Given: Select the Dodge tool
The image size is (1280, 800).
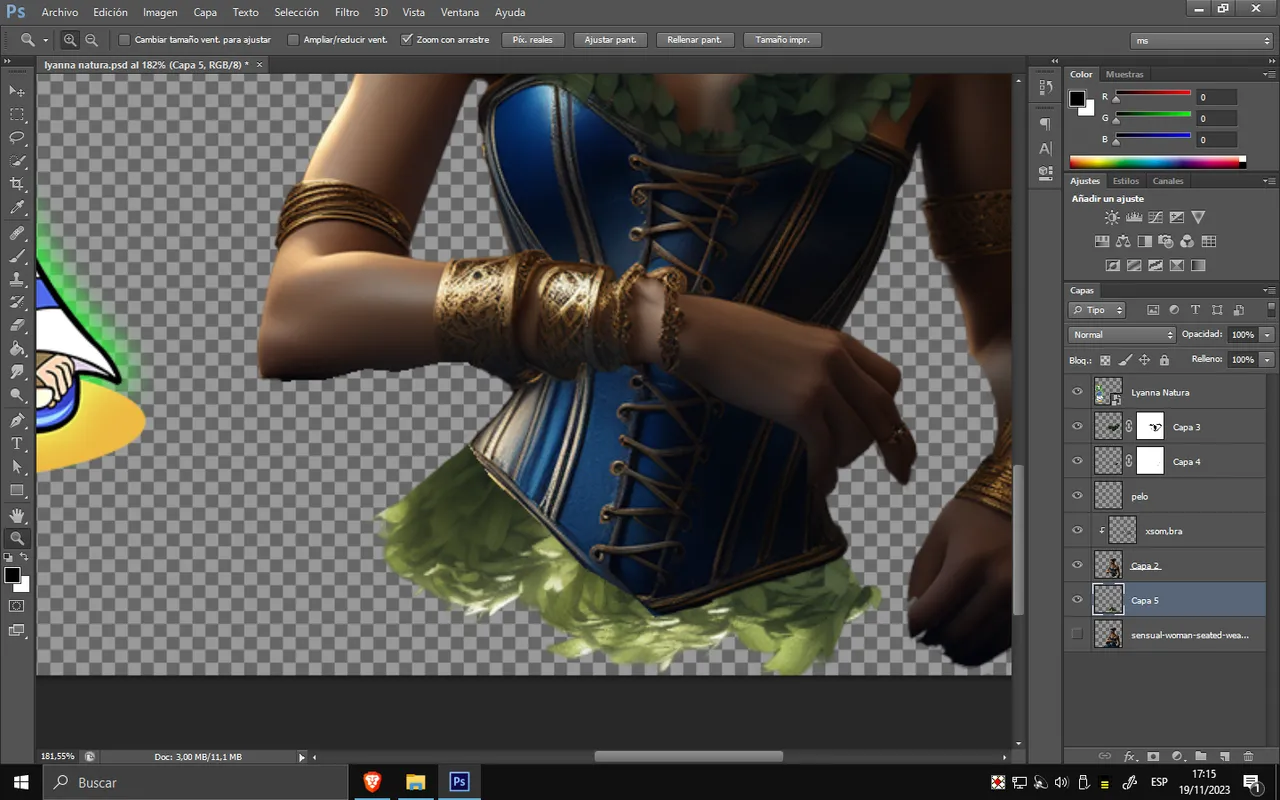Looking at the screenshot, I should click(x=17, y=395).
